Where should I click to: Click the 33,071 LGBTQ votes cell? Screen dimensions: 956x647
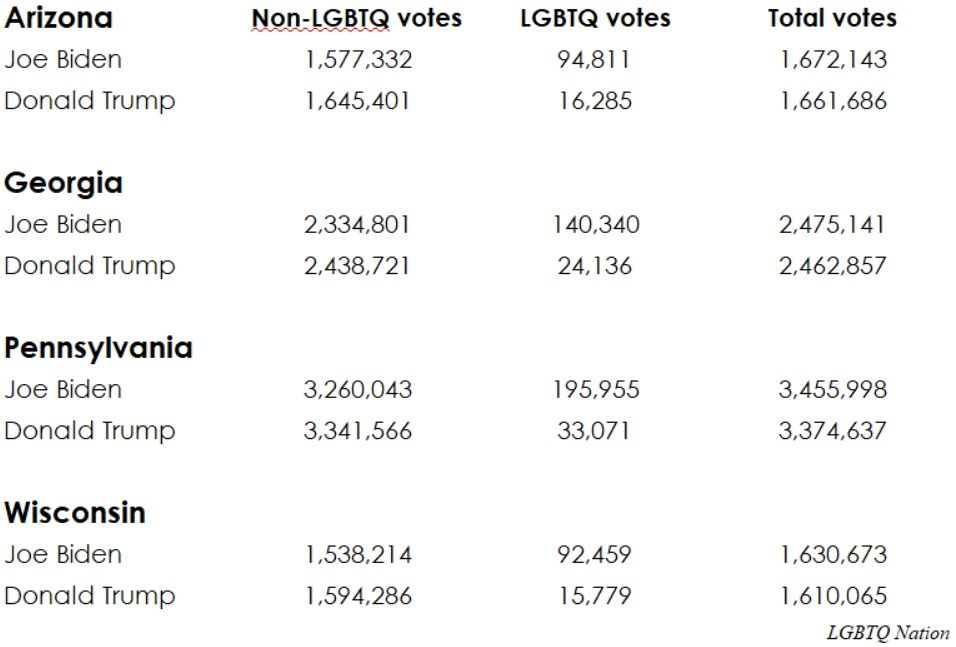[594, 431]
